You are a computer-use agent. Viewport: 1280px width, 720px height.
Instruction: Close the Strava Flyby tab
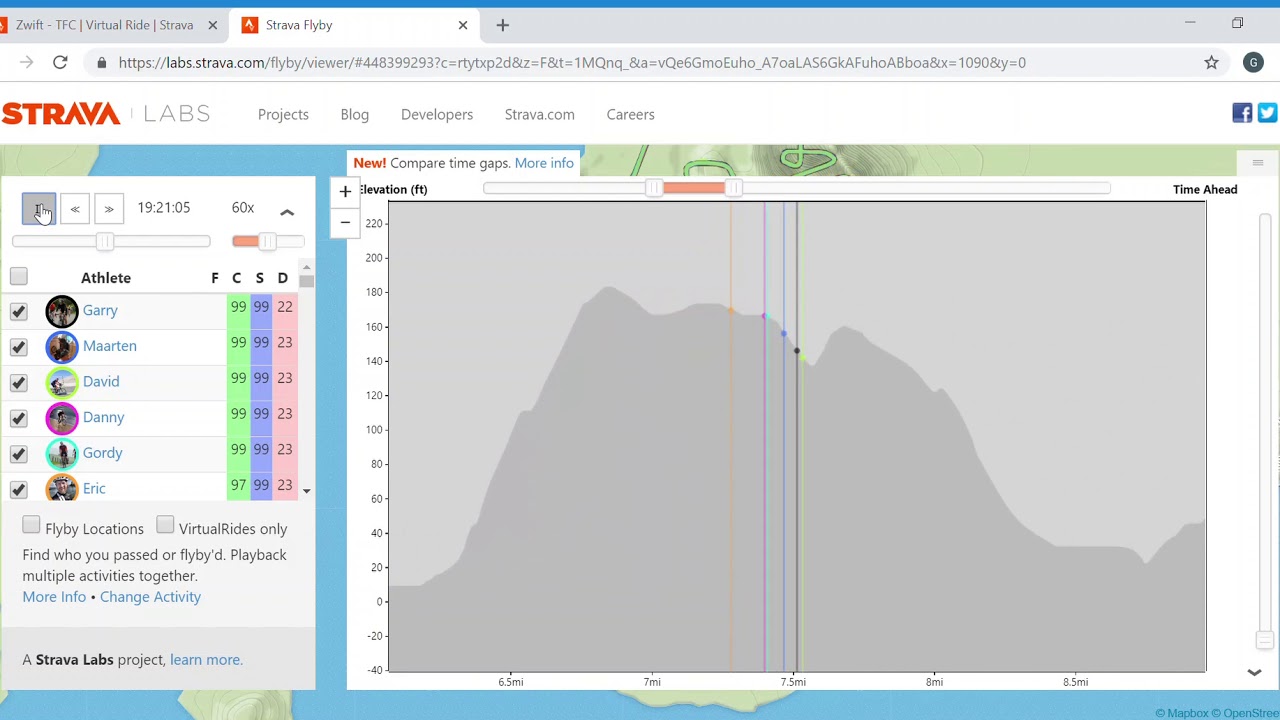[x=463, y=25]
